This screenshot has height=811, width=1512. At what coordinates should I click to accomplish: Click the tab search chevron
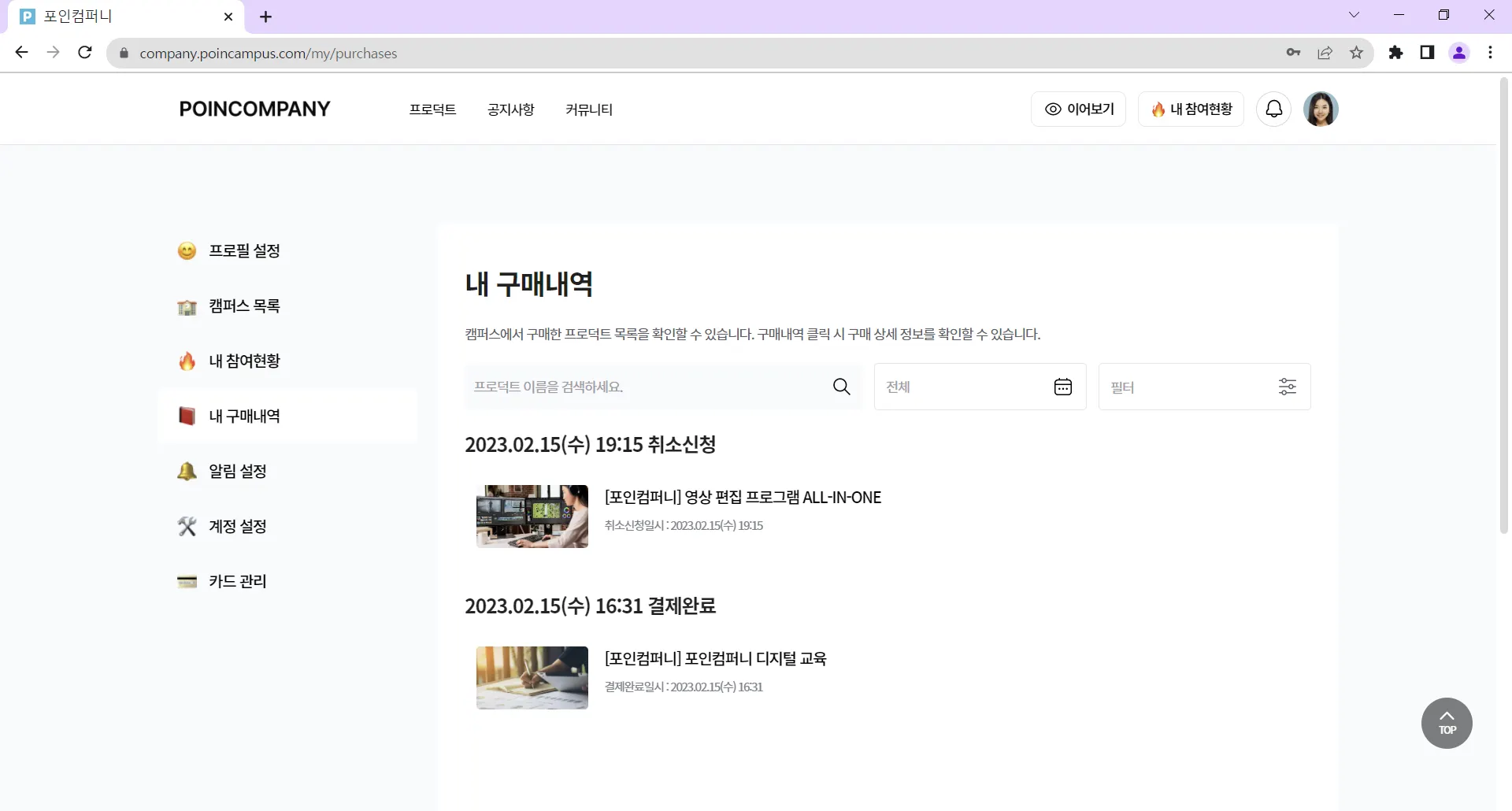[1354, 15]
